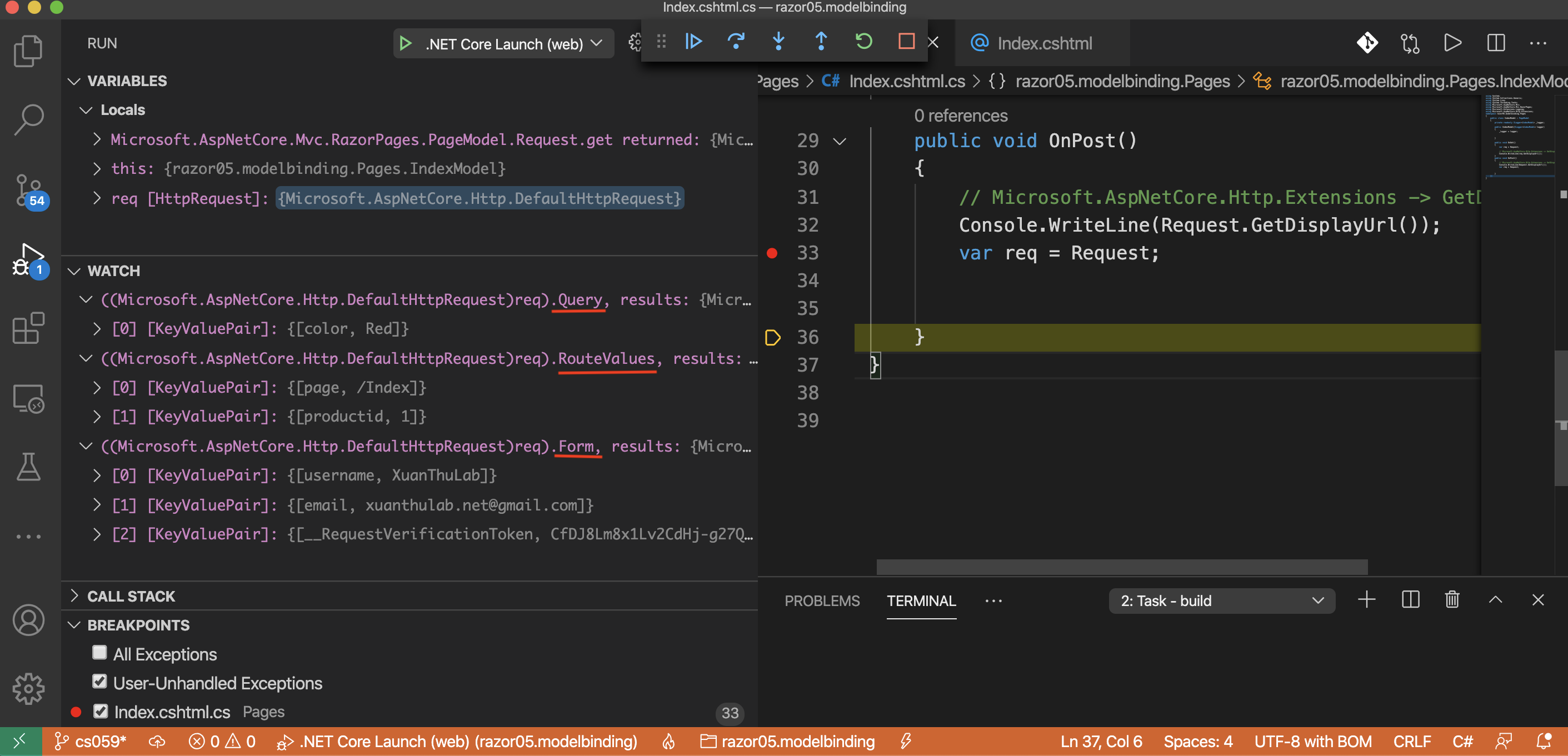Image resolution: width=1568 pixels, height=756 pixels.
Task: Expand the CALL STACK section
Action: [x=131, y=597]
